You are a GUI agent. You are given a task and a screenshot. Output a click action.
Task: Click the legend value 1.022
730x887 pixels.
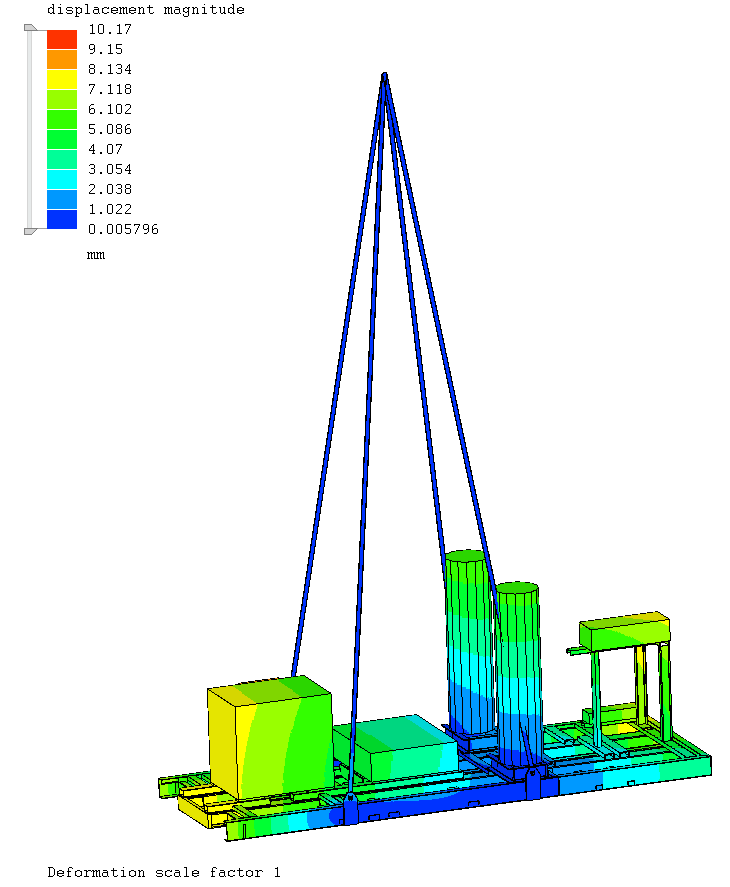click(110, 209)
